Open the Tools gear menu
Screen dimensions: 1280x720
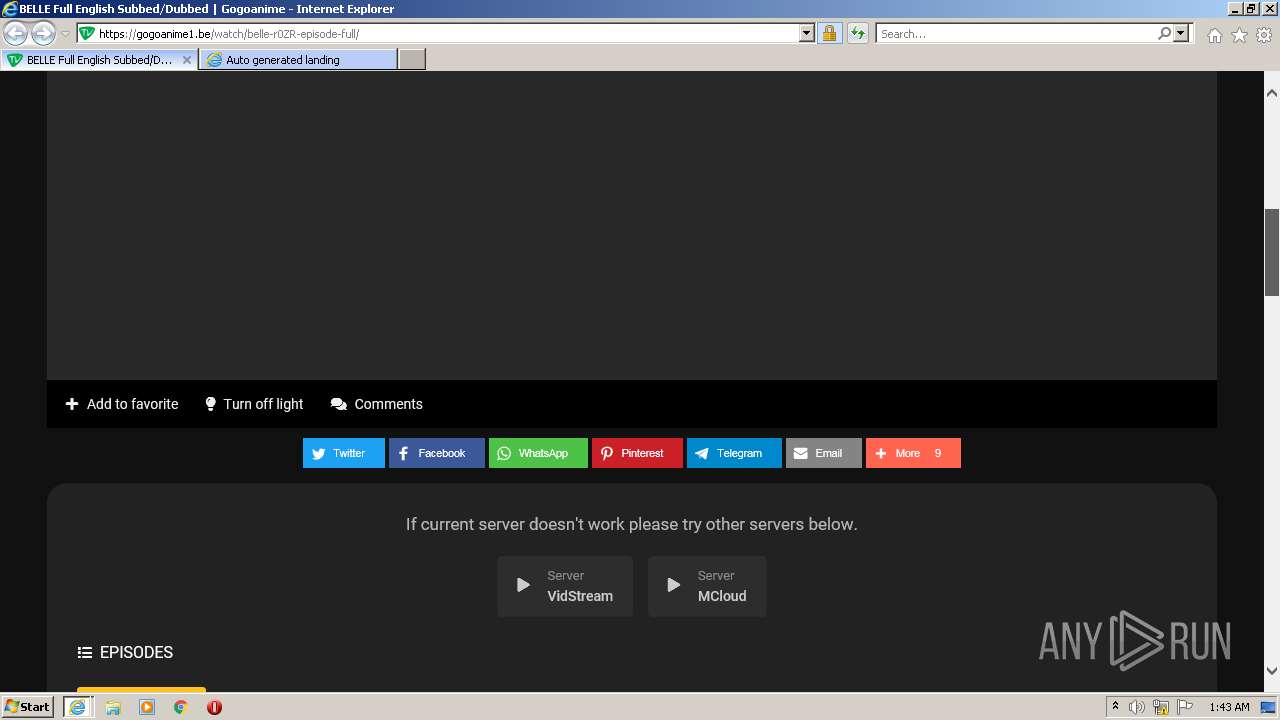(1264, 35)
